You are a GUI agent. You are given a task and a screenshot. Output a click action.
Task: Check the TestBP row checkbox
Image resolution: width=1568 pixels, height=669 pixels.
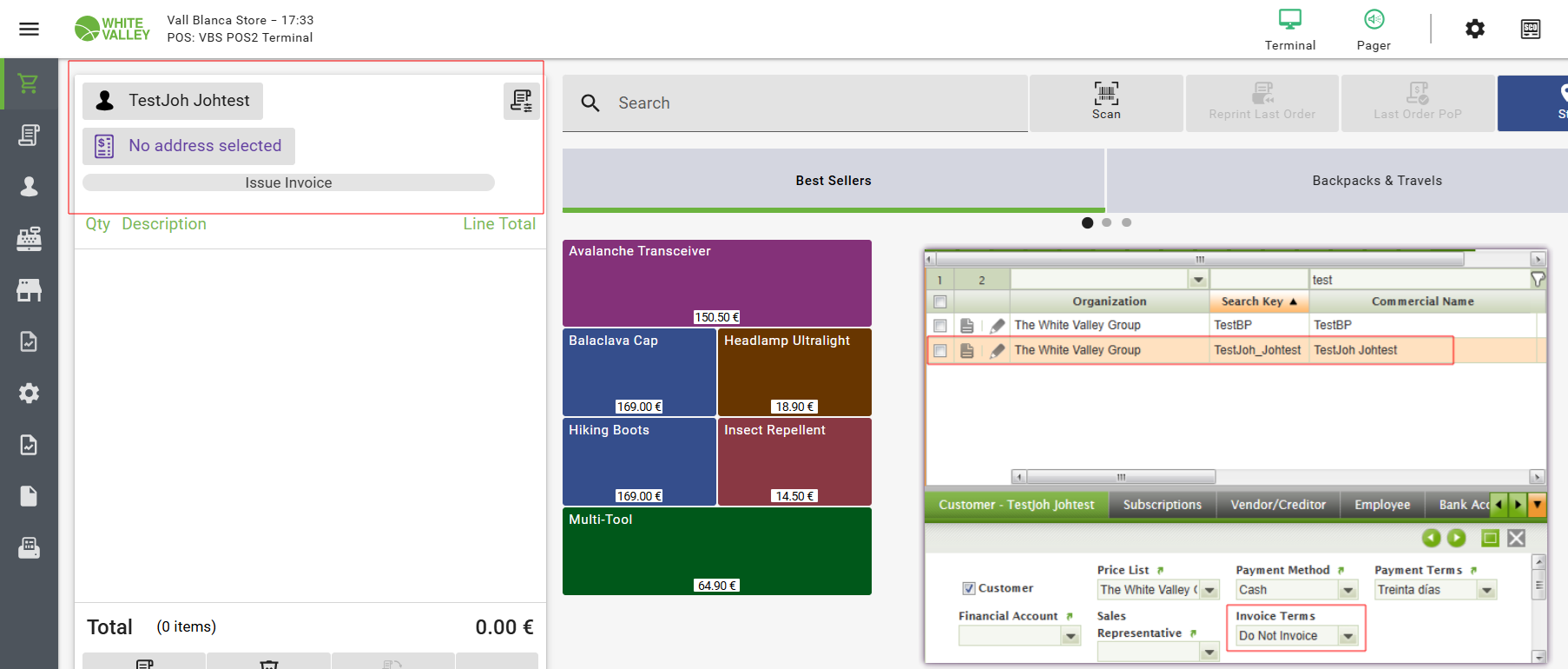tap(939, 325)
